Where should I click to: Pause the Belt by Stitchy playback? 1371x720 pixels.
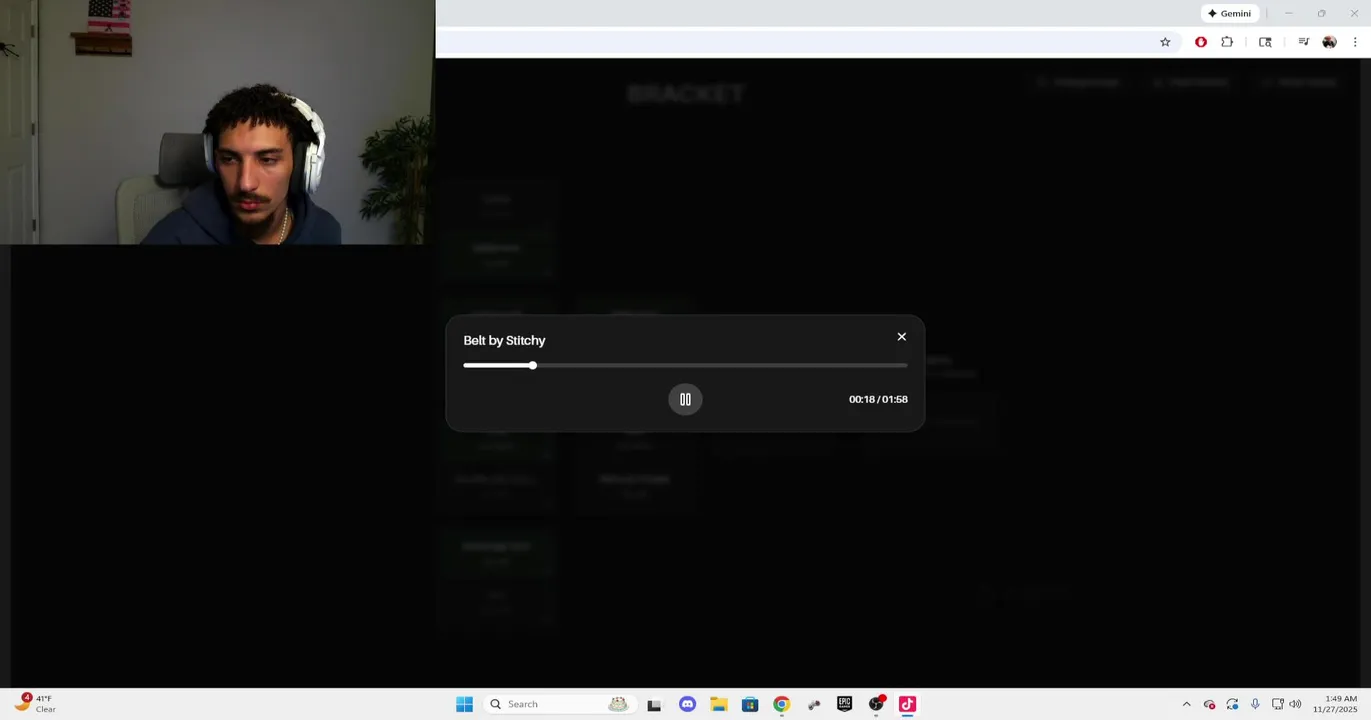[685, 399]
